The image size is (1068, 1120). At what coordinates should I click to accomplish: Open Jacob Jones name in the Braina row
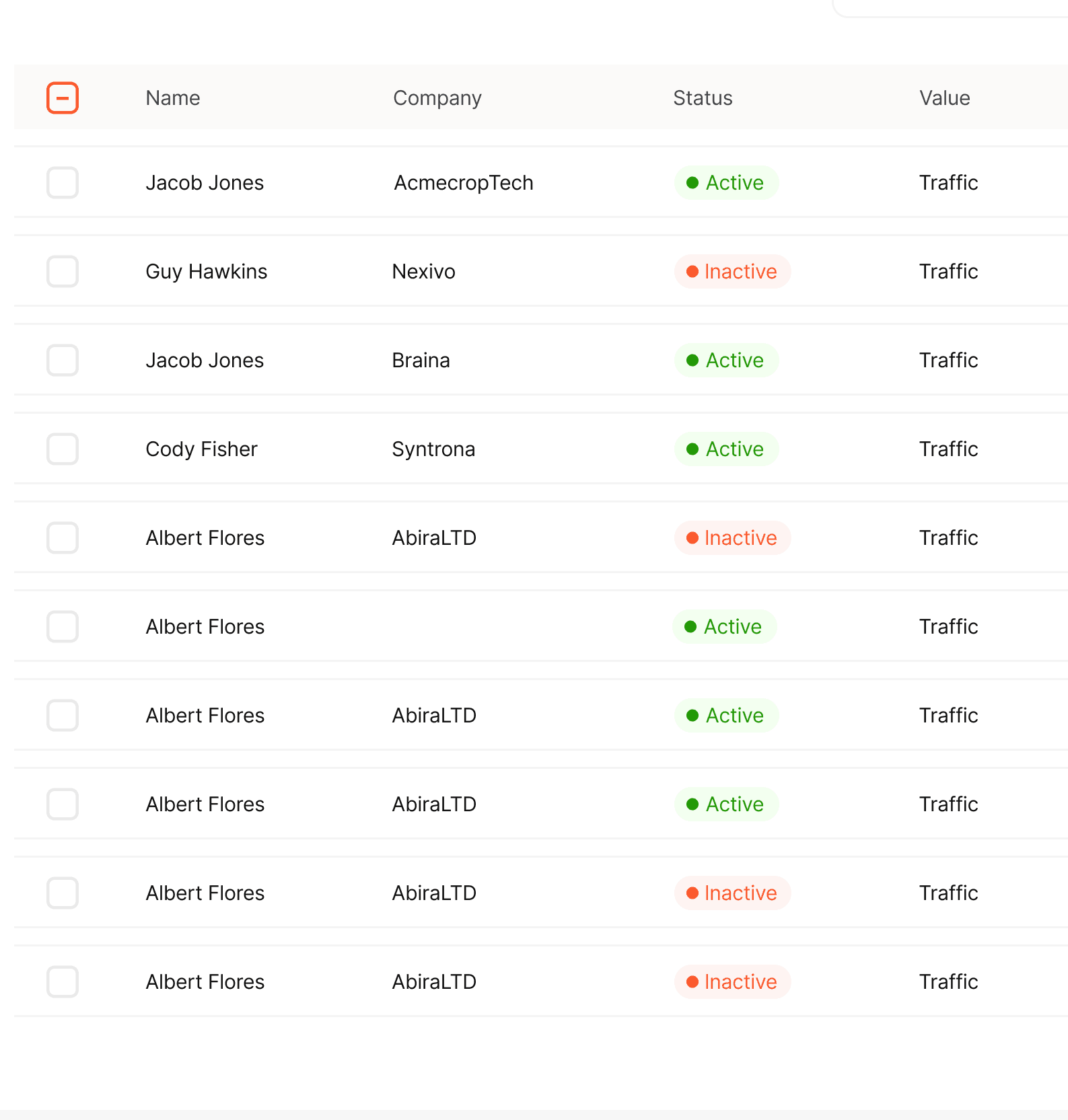(x=205, y=361)
